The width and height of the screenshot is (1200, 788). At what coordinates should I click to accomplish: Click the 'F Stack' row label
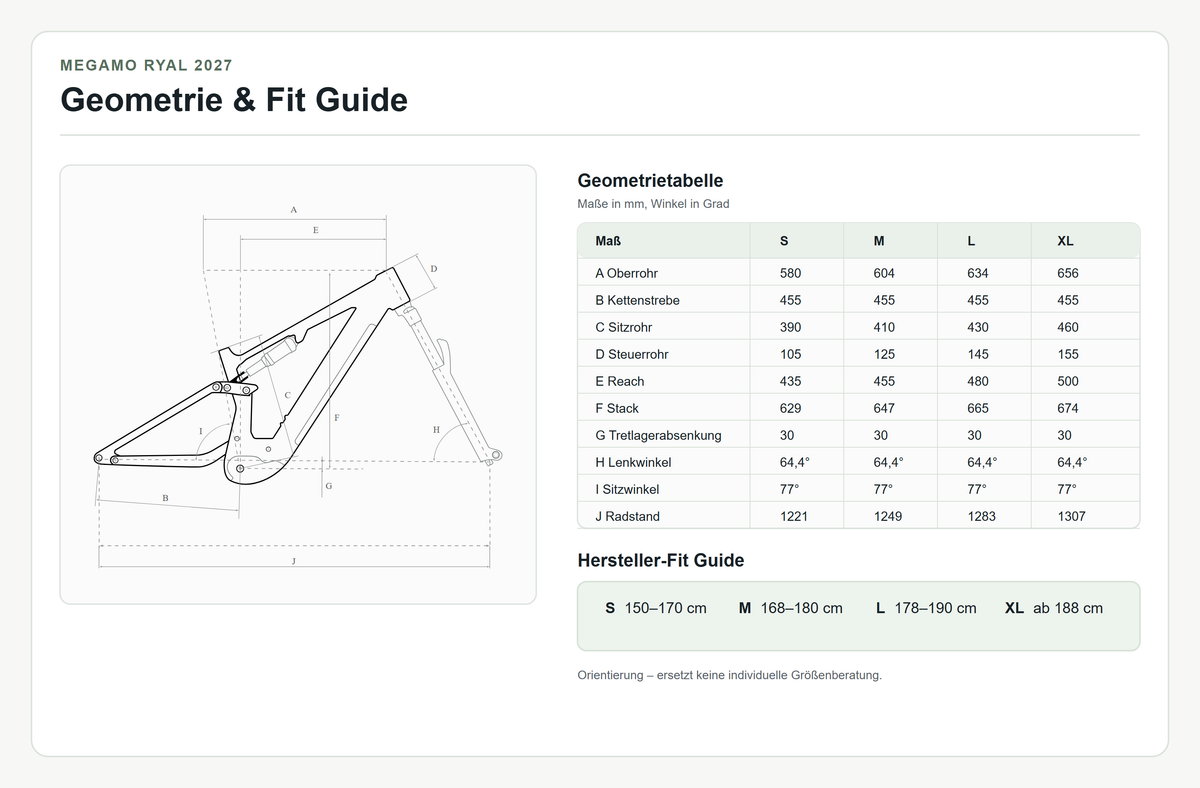(617, 408)
